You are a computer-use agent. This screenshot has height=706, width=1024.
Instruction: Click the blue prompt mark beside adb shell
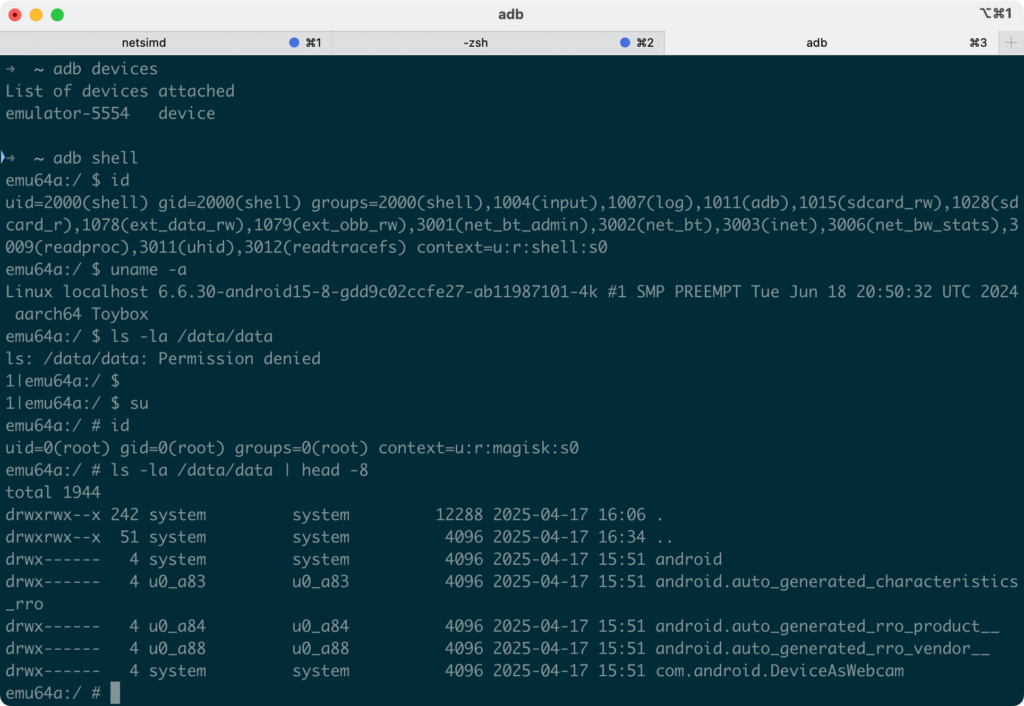[x=4, y=158]
